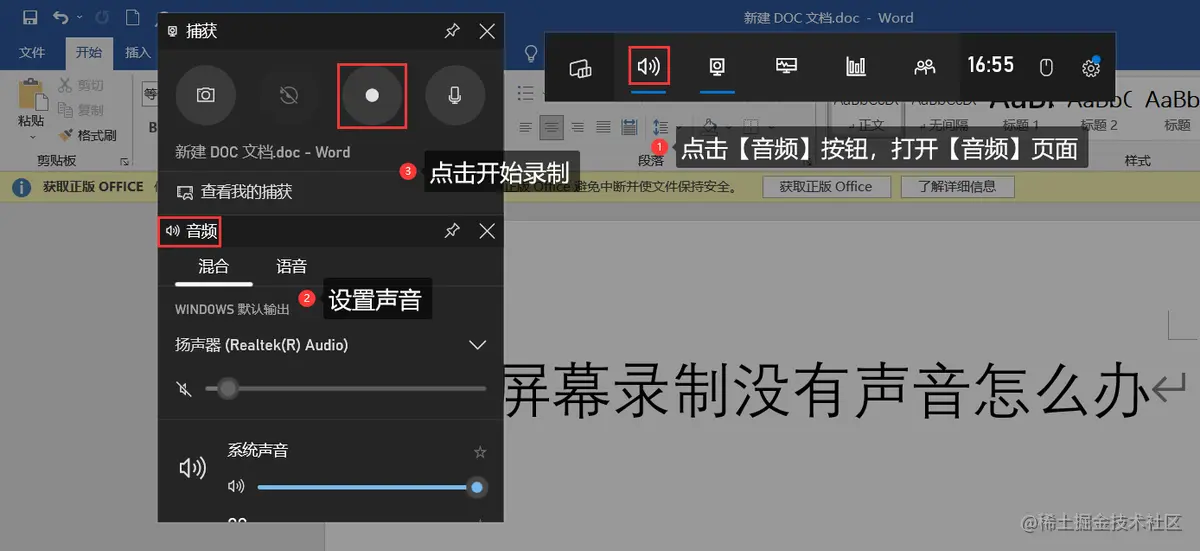Pin the 捕获 capture widget
This screenshot has height=551, width=1200.
click(452, 31)
